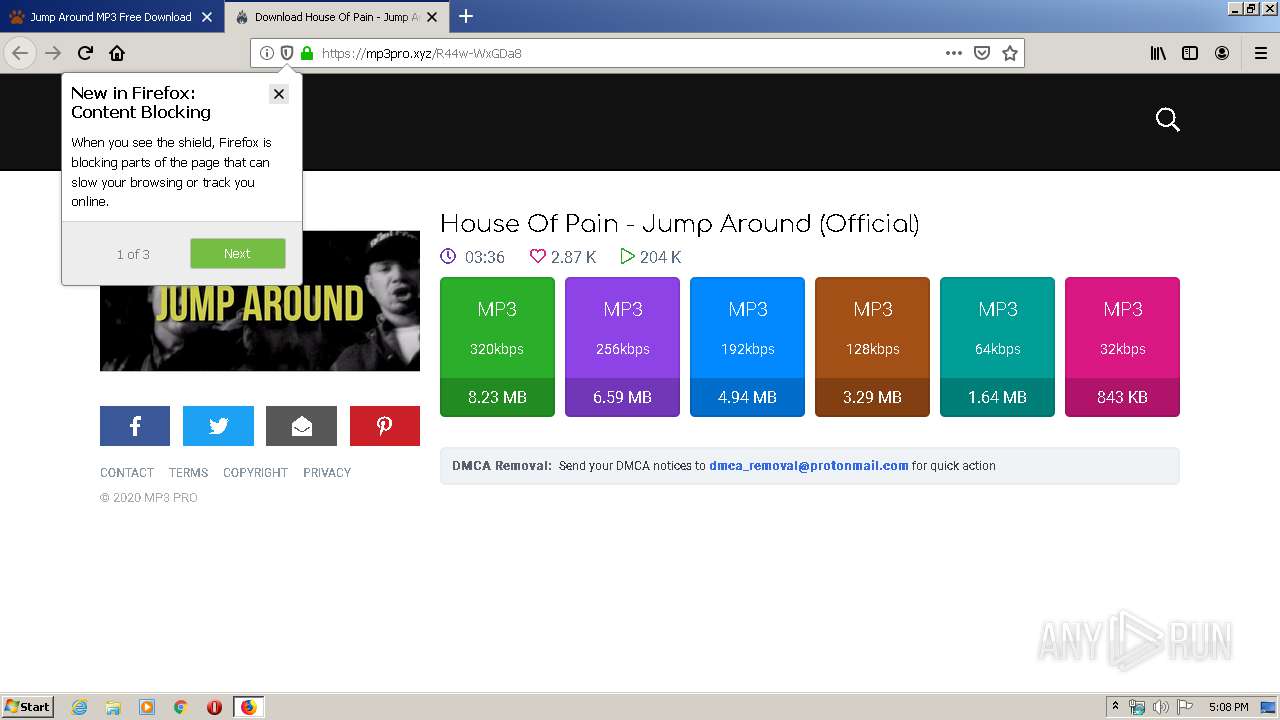The image size is (1280, 720).
Task: Download MP3 320kbps 8.23 MB
Action: 497,347
